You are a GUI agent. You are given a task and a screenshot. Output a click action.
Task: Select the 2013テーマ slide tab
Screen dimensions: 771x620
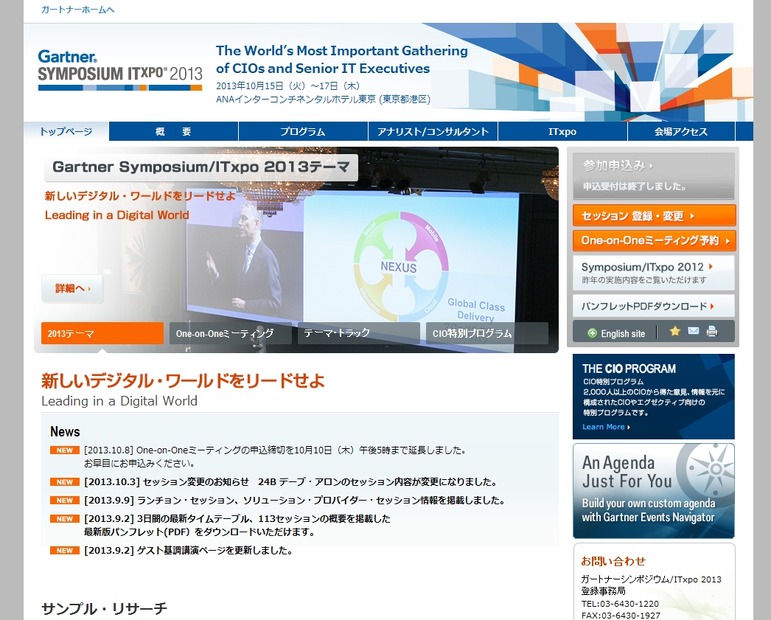click(x=102, y=333)
